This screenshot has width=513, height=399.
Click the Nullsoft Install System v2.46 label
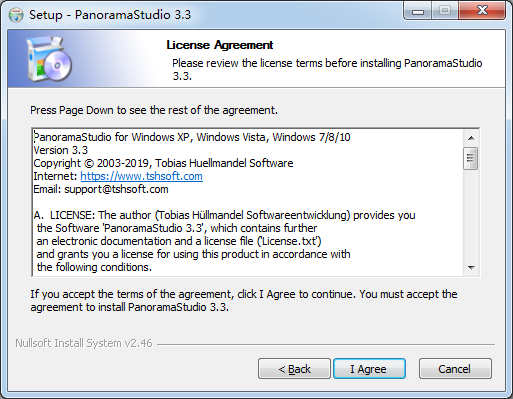pos(84,343)
